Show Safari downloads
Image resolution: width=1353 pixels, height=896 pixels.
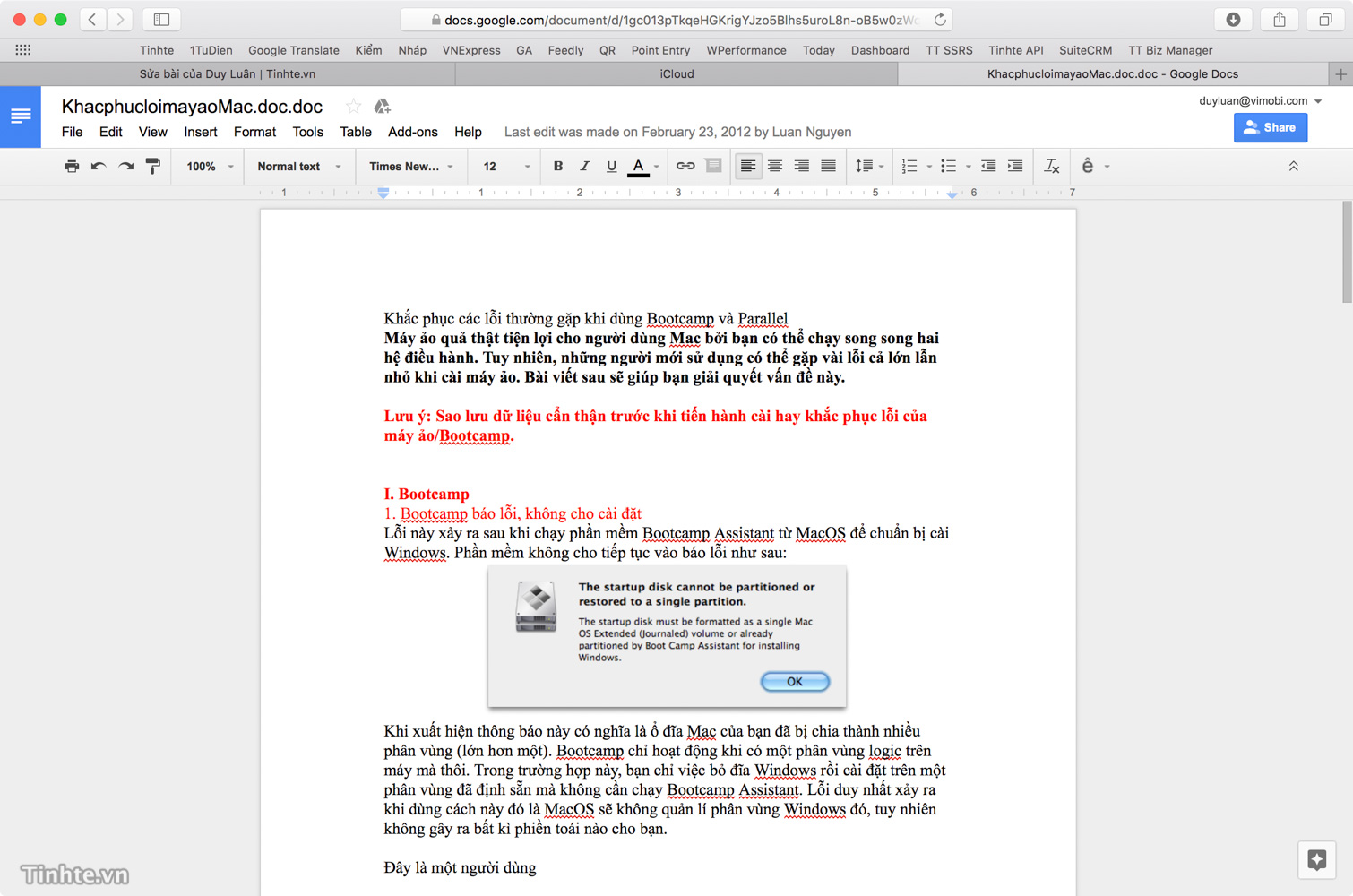(x=1234, y=19)
